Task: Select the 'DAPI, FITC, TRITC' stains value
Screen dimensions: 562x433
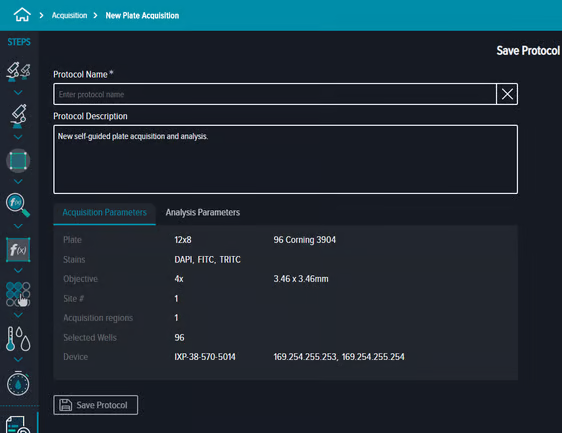Action: (208, 260)
